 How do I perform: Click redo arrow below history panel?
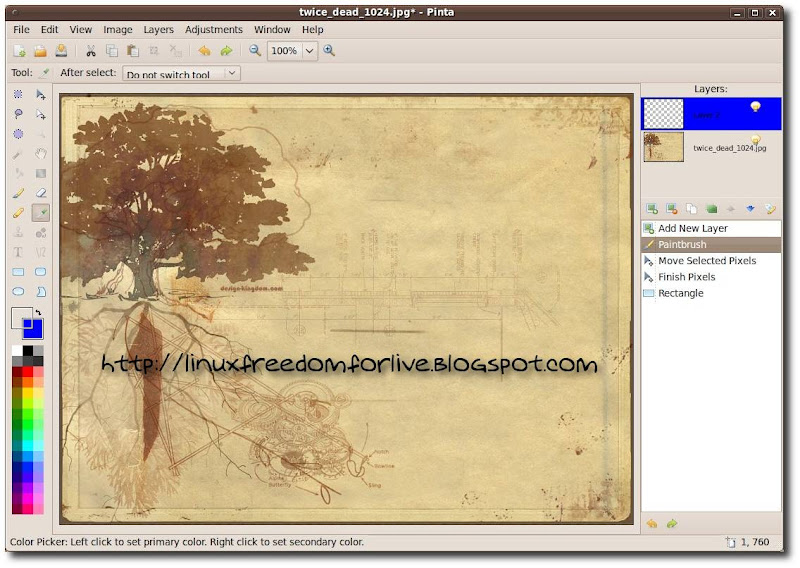click(x=672, y=524)
